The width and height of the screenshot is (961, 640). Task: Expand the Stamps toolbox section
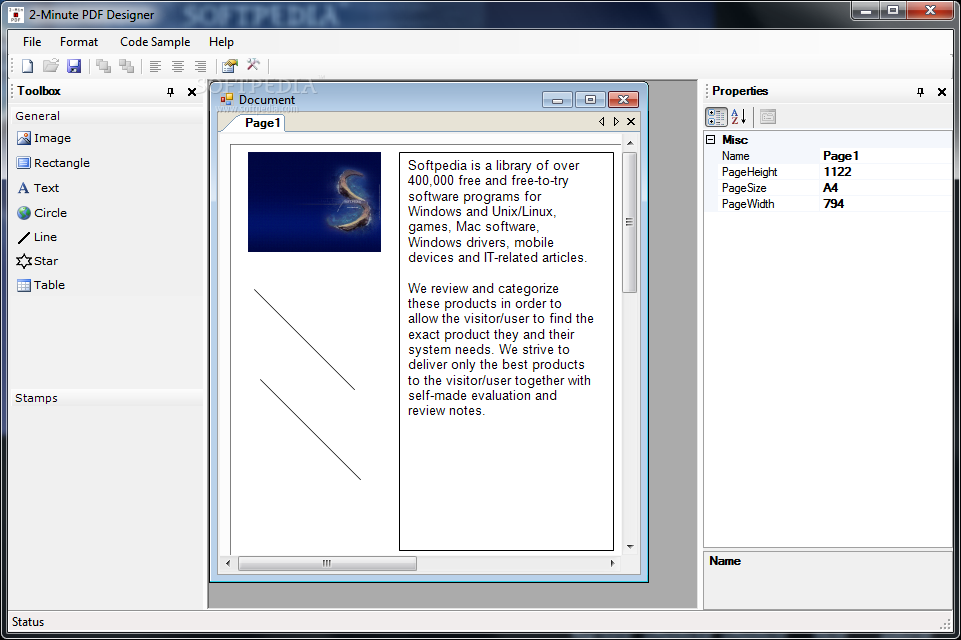coord(107,398)
